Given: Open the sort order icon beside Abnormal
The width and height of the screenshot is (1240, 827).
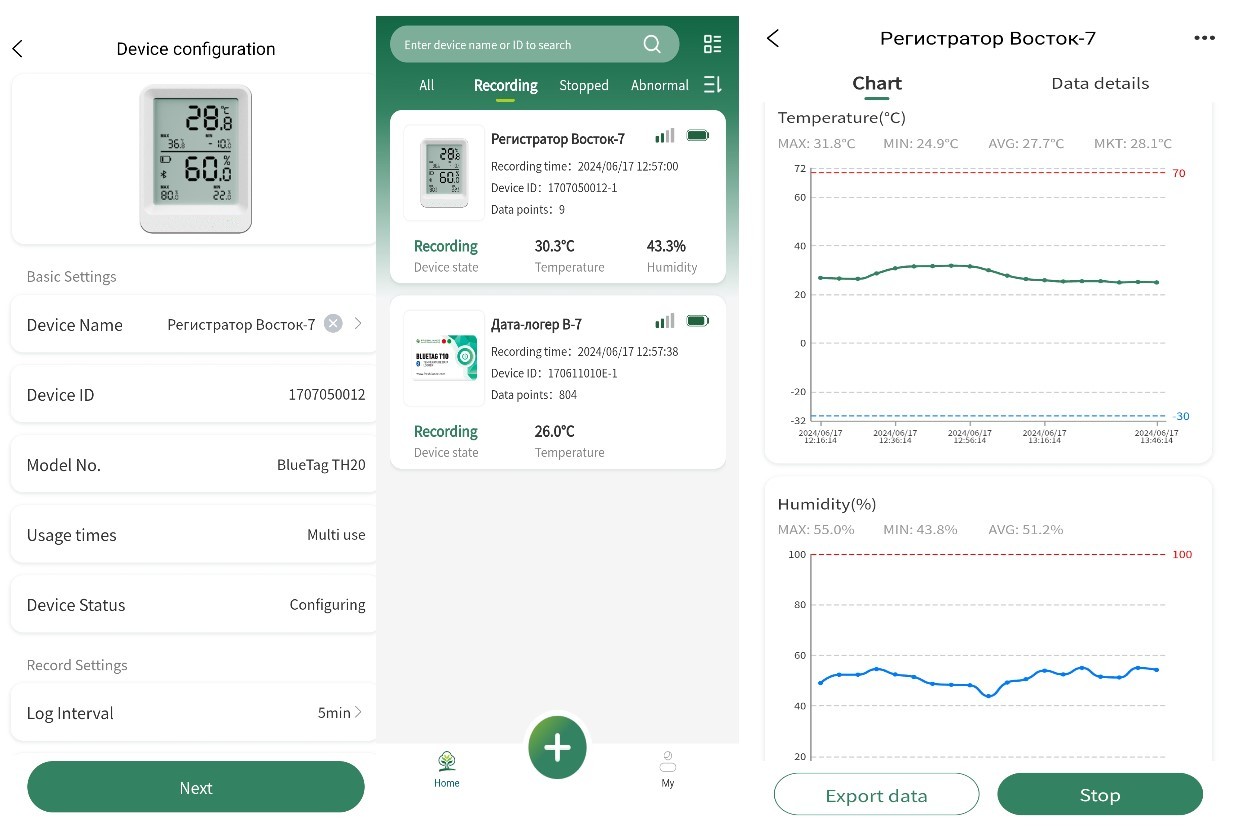Looking at the screenshot, I should (712, 85).
